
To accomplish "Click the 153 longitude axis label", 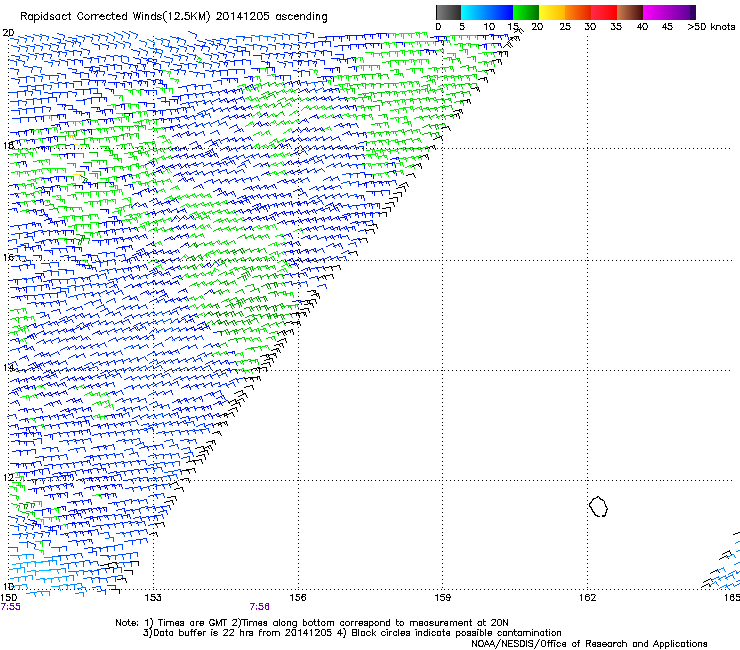I will (x=153, y=598).
